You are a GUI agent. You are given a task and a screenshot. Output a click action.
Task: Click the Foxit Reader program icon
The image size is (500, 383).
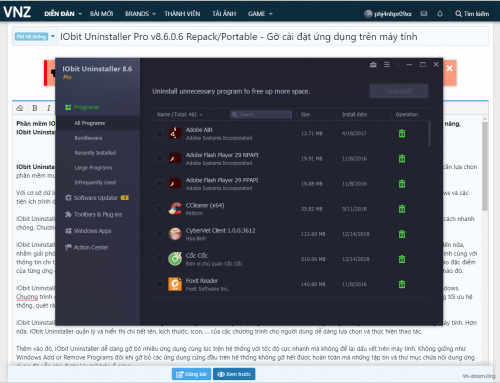[x=175, y=284]
